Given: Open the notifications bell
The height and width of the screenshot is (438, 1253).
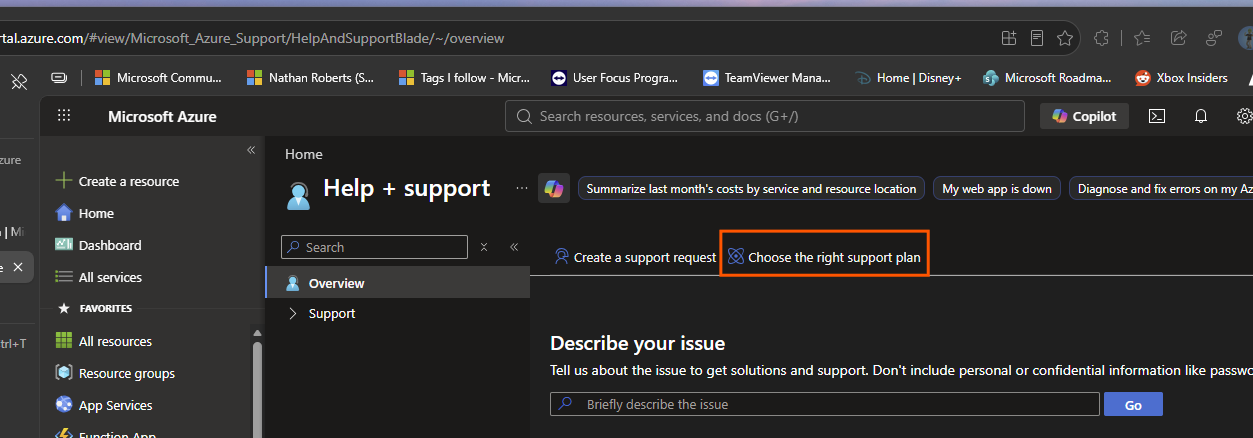Looking at the screenshot, I should [x=1201, y=116].
